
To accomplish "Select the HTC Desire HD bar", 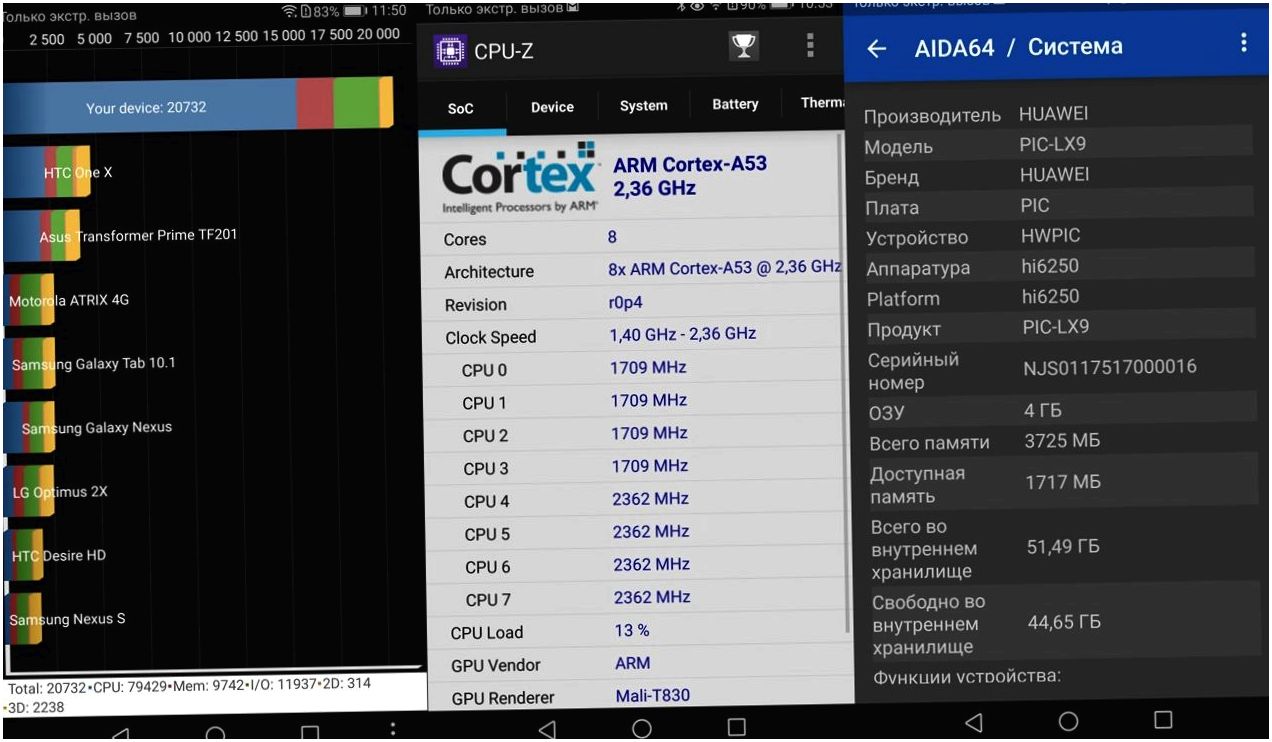I will coord(24,555).
